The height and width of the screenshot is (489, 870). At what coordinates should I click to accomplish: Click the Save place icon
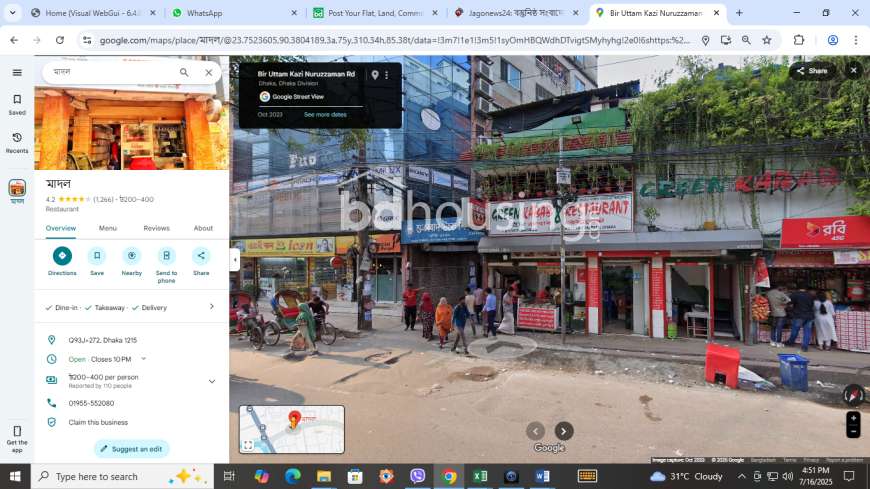(97, 256)
